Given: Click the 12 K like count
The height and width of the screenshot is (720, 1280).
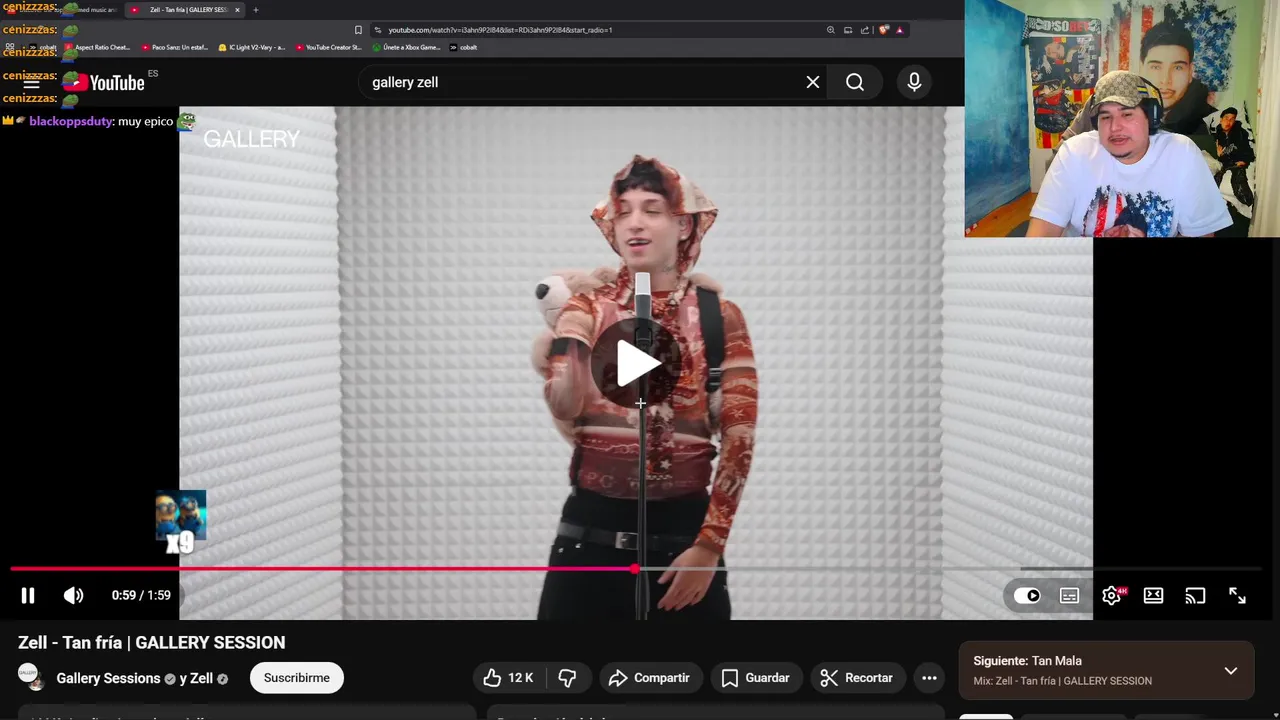Looking at the screenshot, I should click(520, 678).
